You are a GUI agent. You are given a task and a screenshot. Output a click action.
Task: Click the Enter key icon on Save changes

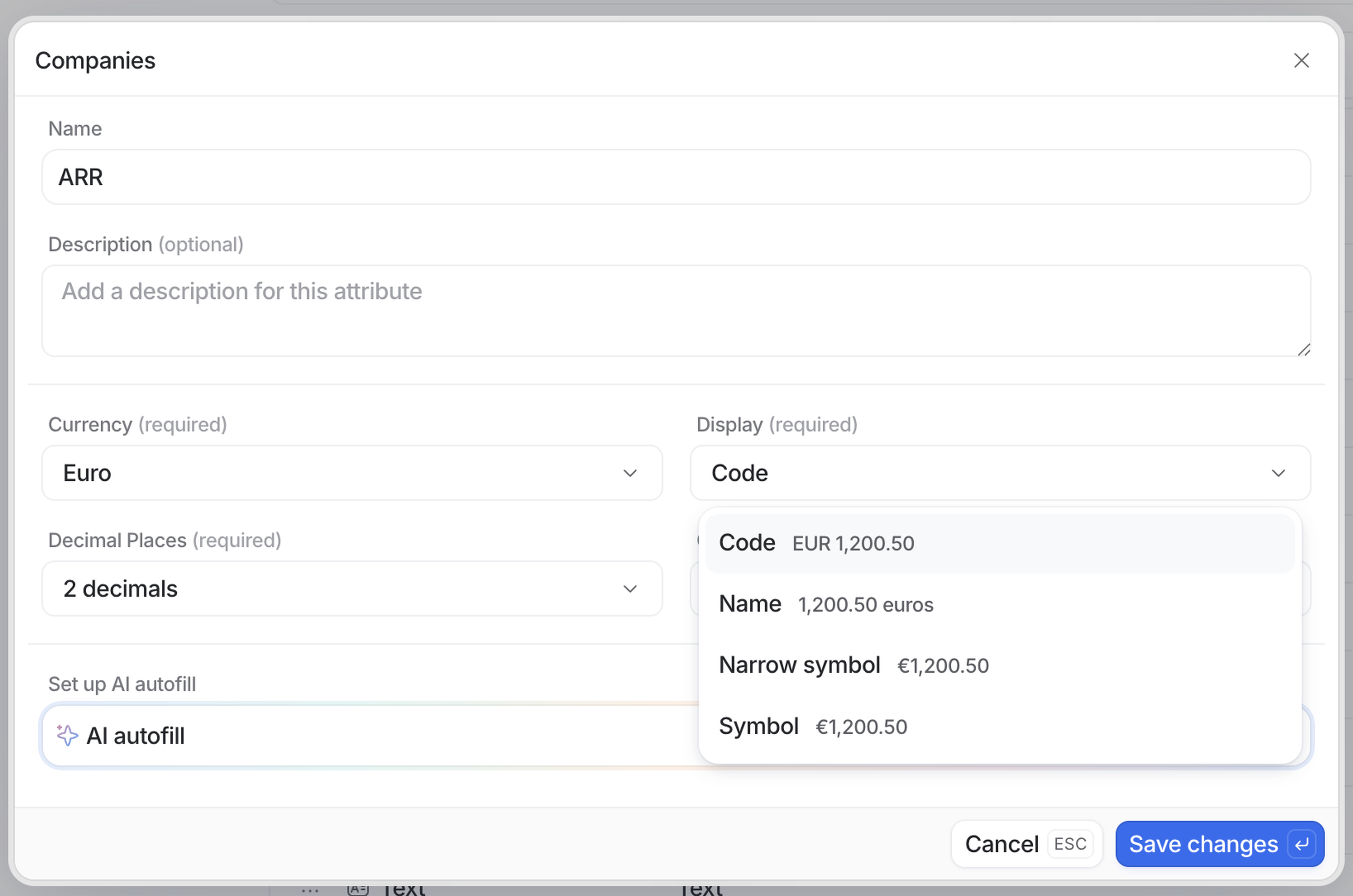1302,844
